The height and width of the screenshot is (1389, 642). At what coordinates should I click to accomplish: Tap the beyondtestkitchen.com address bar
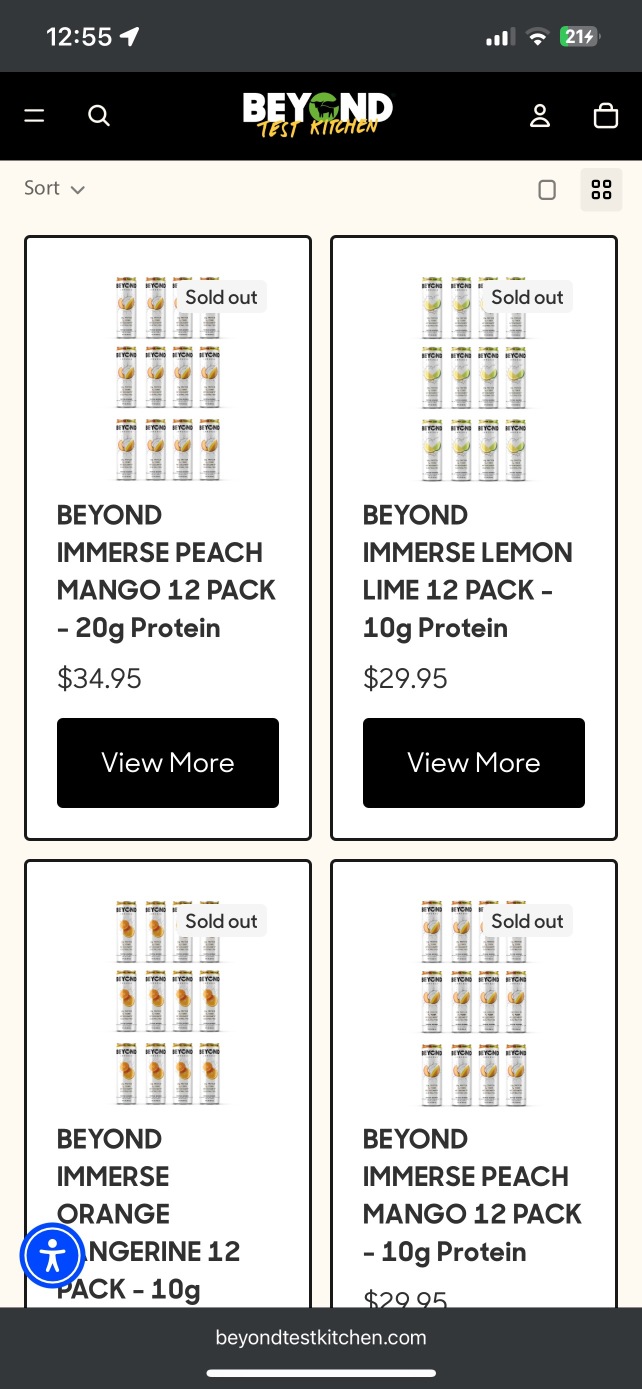click(x=321, y=1337)
